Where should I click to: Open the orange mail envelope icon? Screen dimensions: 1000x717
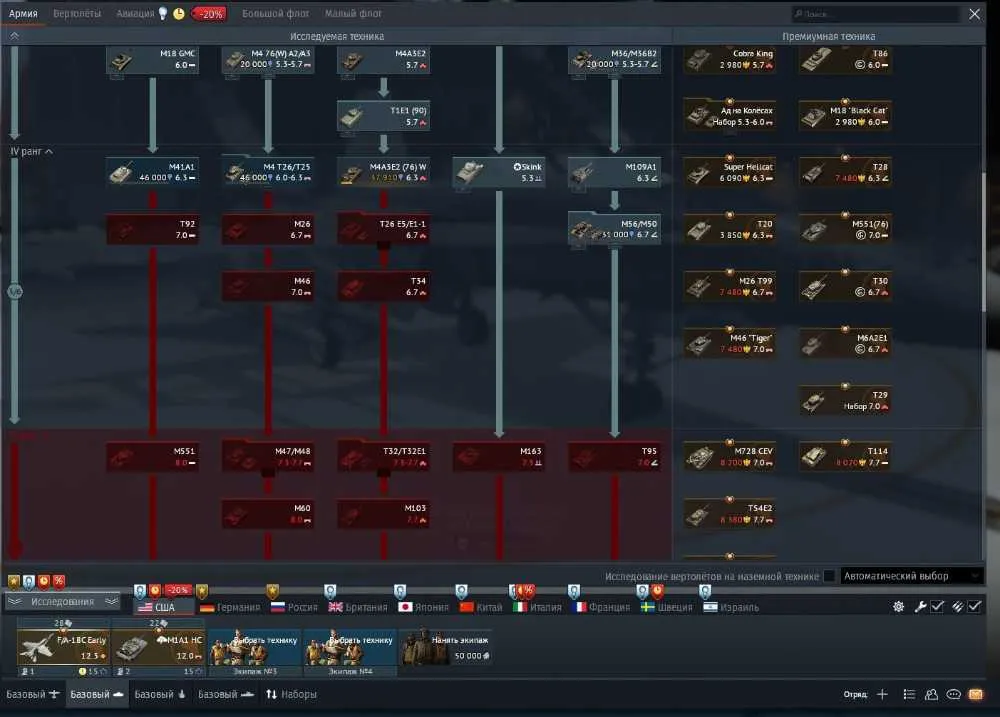(x=976, y=694)
